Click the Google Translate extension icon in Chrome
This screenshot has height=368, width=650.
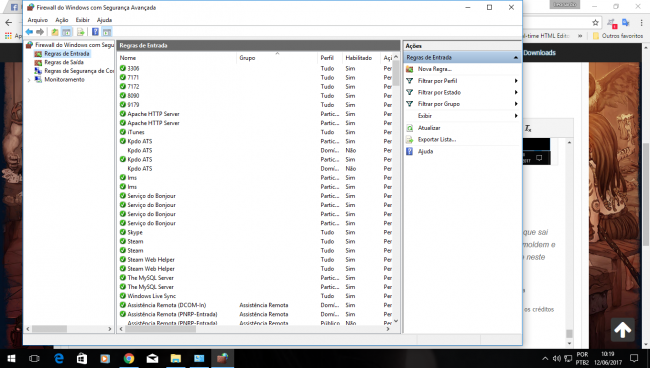click(626, 22)
